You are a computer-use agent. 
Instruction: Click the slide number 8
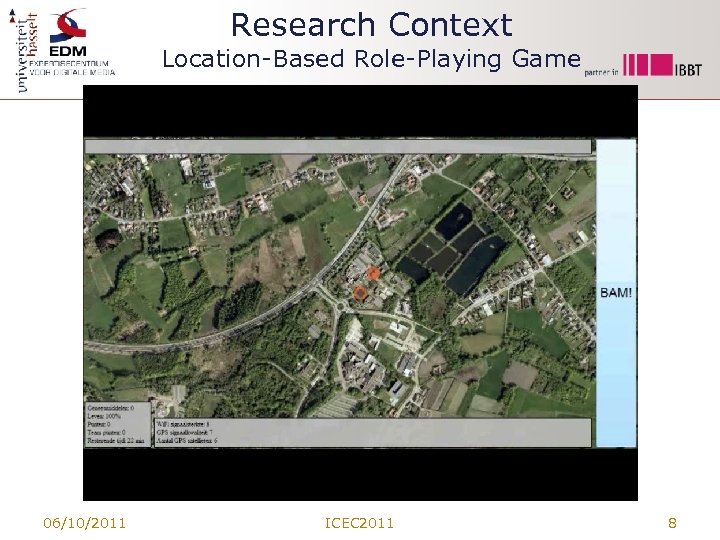click(x=672, y=523)
